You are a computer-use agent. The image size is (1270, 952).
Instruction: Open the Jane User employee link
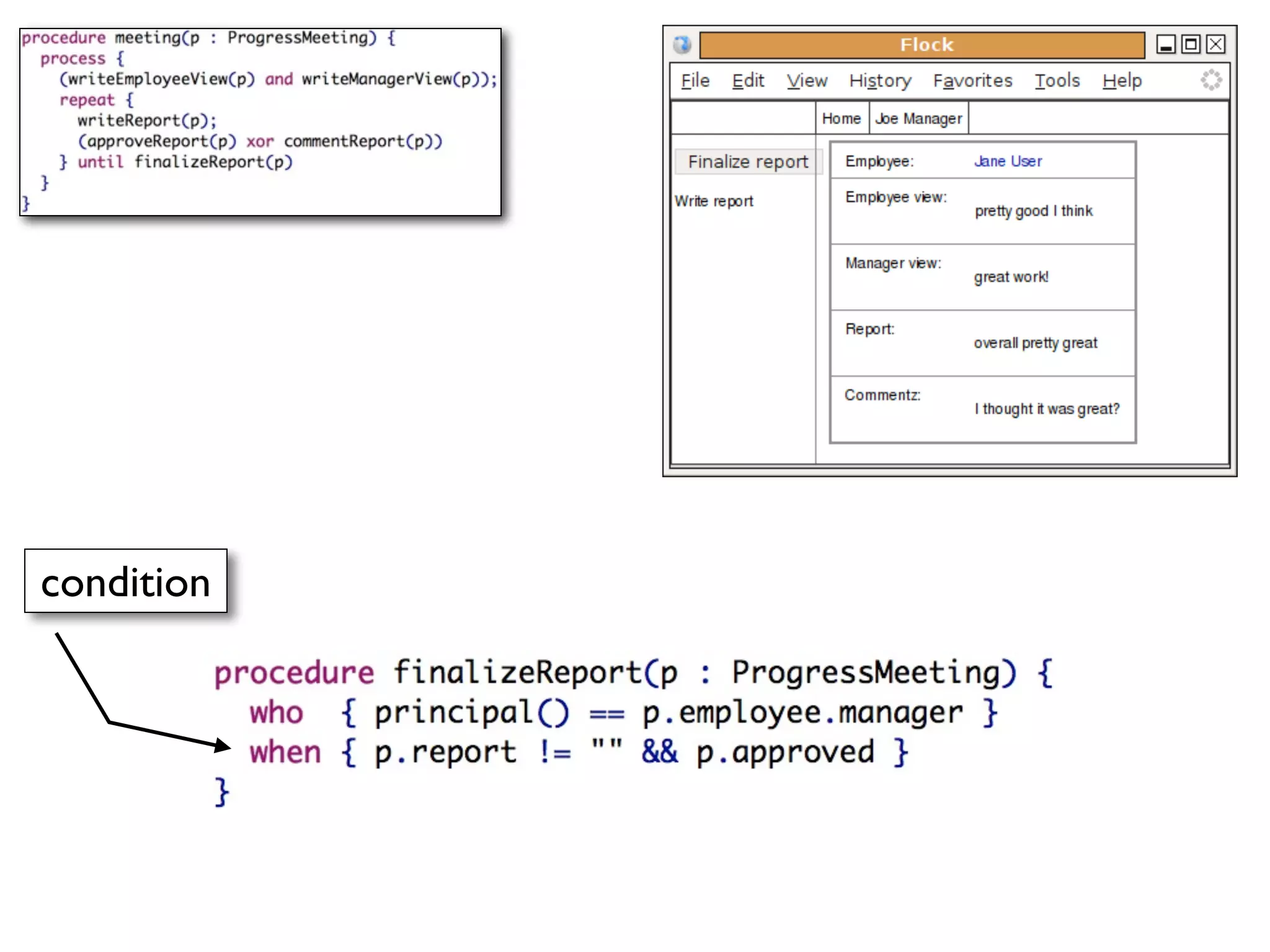tap(1008, 161)
